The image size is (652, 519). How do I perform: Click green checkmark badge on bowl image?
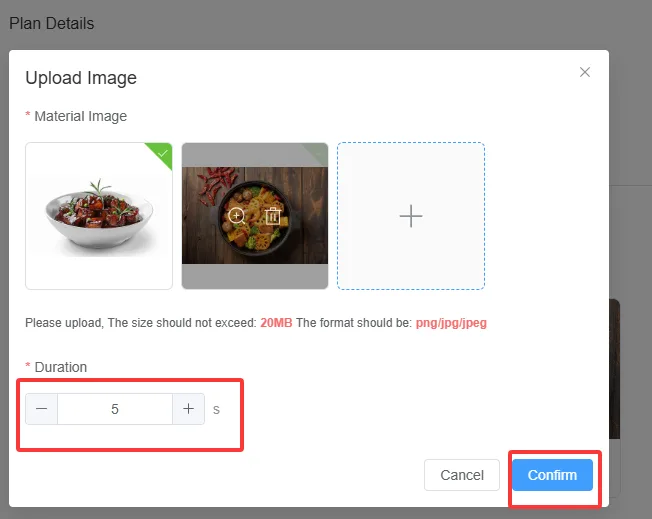(x=162, y=153)
